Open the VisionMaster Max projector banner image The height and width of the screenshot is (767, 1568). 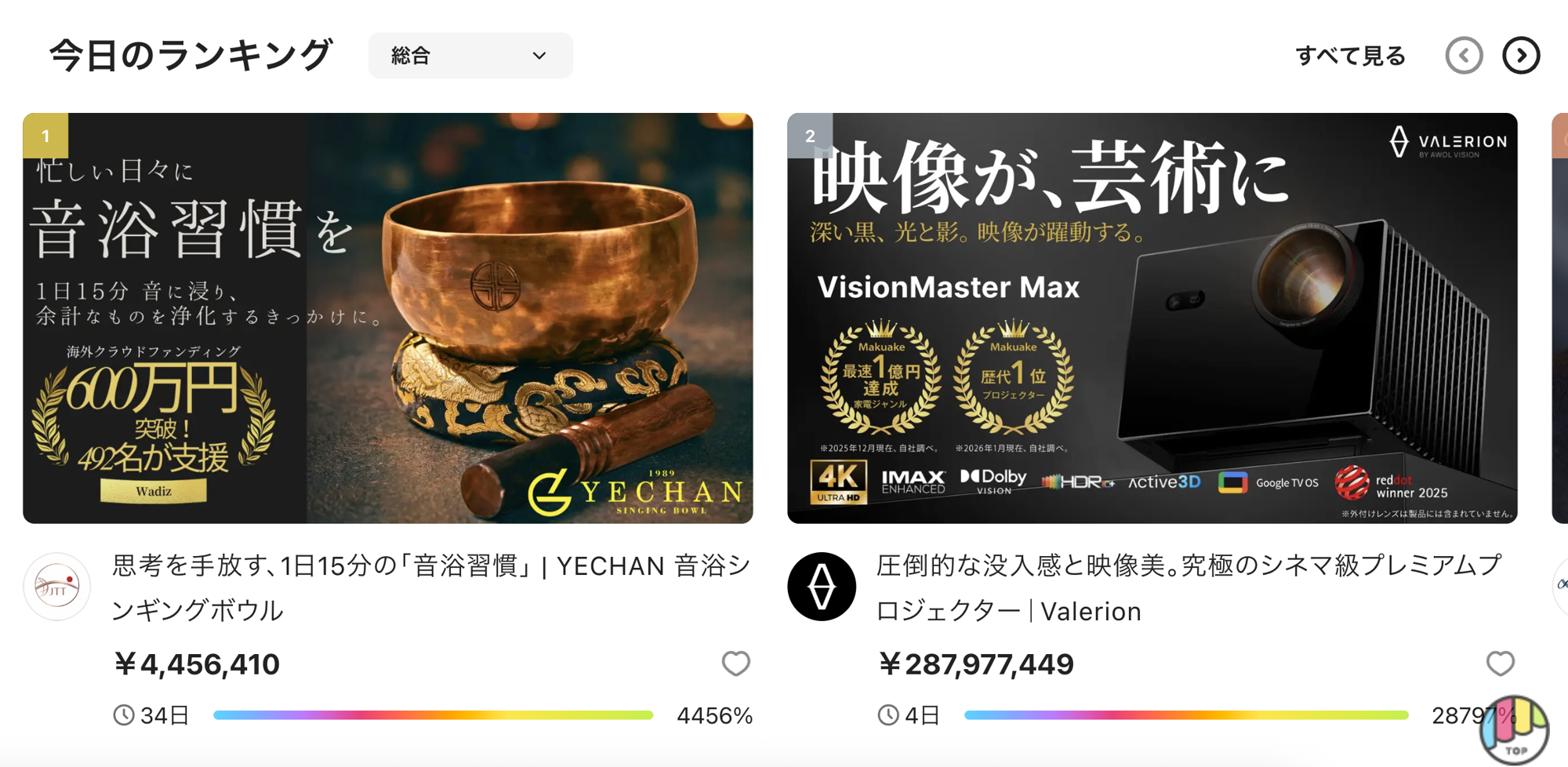(1152, 318)
